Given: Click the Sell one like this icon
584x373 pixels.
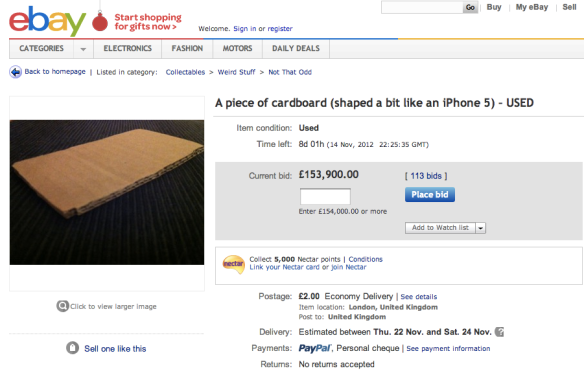Looking at the screenshot, I should pyautogui.click(x=73, y=348).
